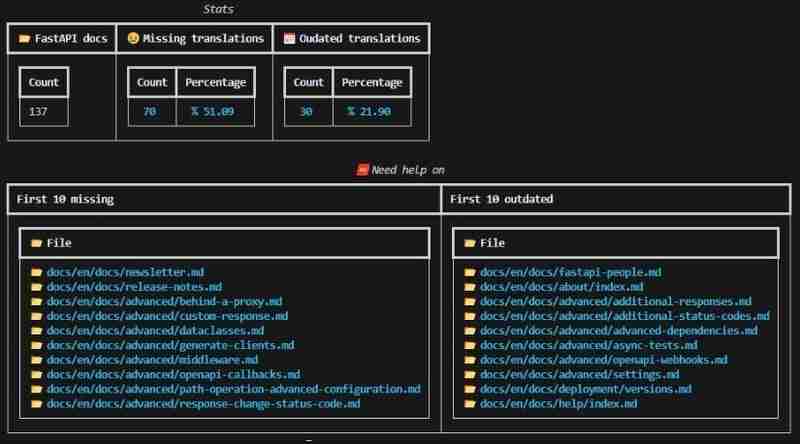800x444 pixels.
Task: Select path docs/en/docs/advanced/generate-clients.md
Action: [170, 346]
